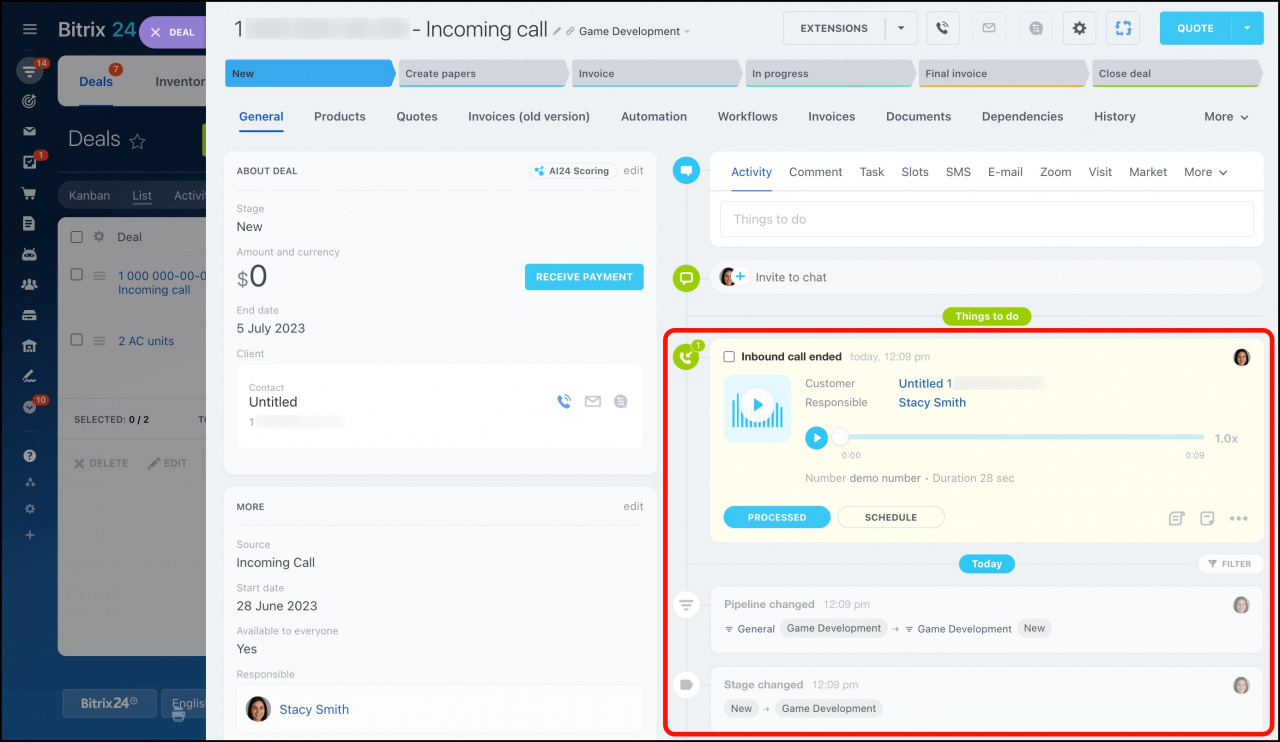Click the note icon on call activity

coord(1207,518)
